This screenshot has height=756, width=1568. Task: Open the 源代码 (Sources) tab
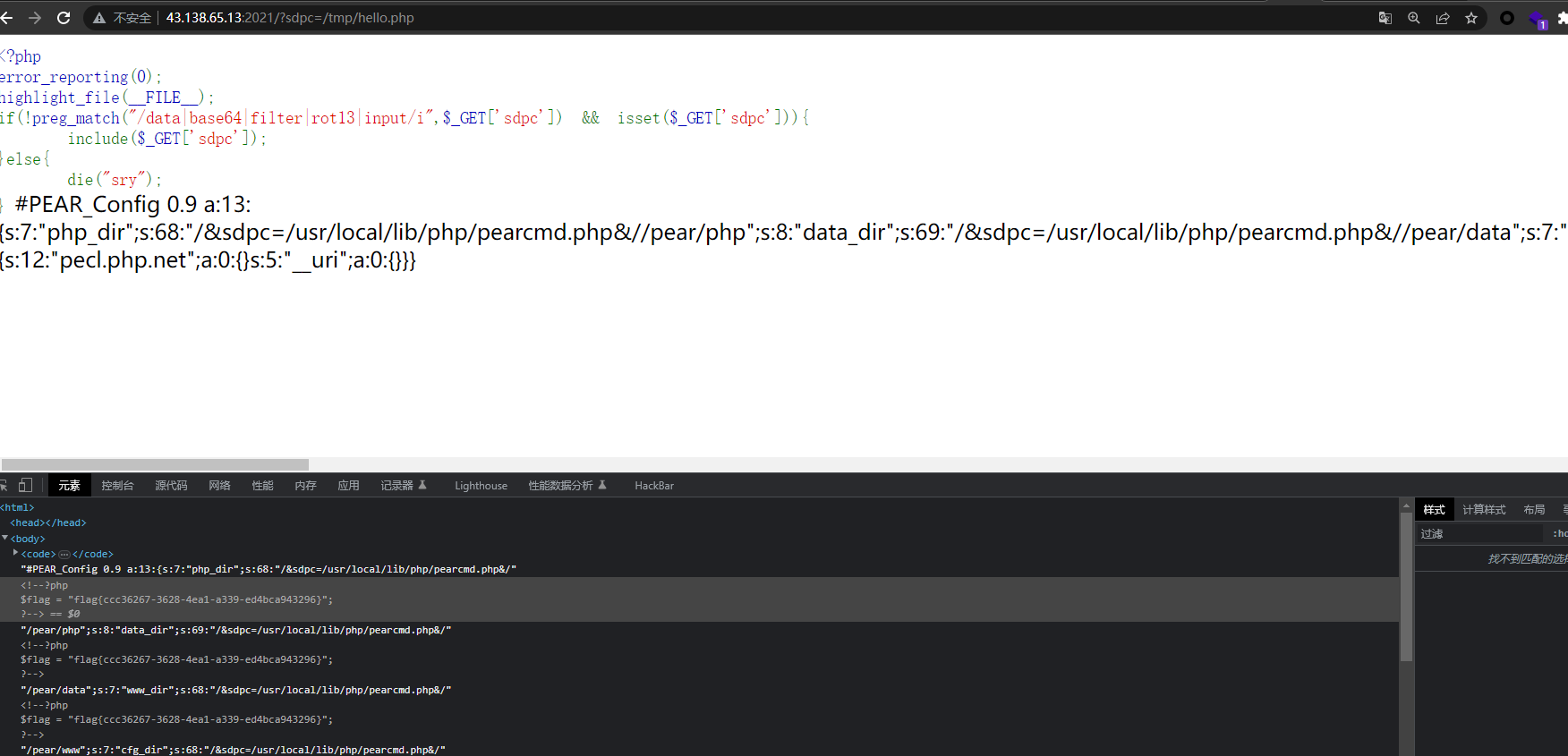171,485
